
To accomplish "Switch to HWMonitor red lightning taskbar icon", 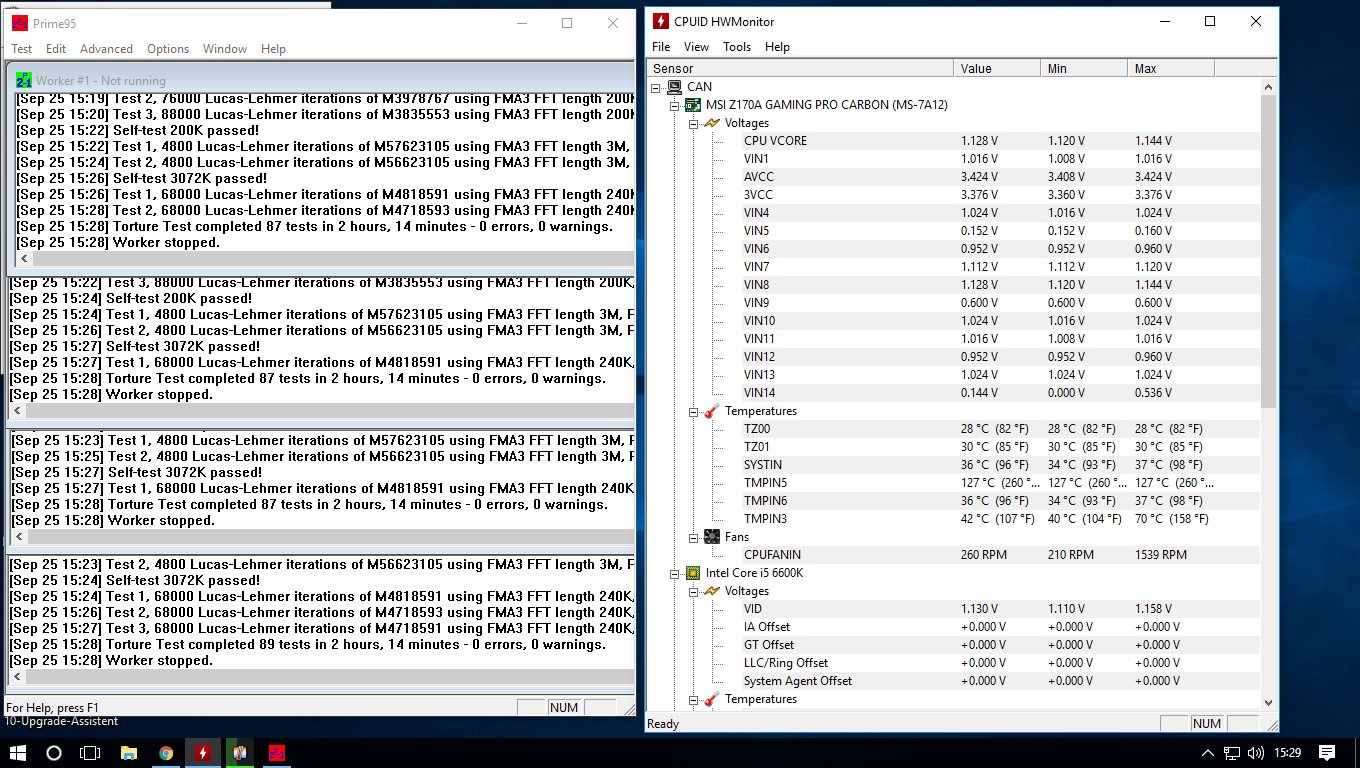I will (203, 752).
